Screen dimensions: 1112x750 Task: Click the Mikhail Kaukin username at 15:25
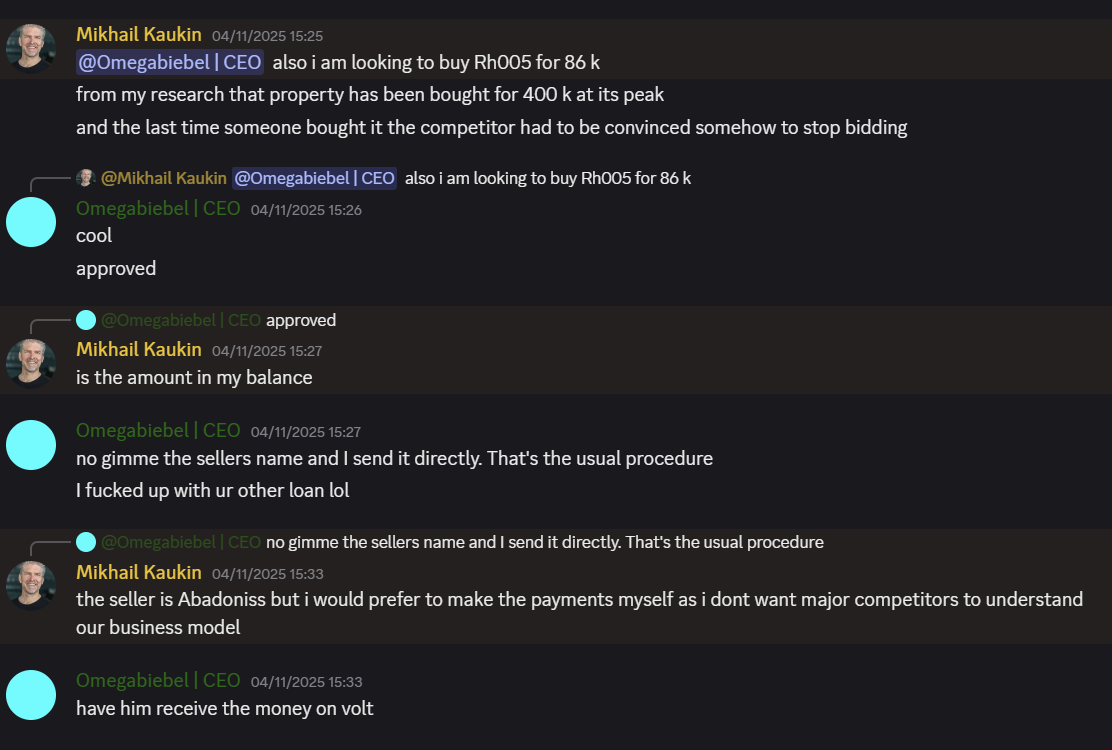(x=139, y=34)
